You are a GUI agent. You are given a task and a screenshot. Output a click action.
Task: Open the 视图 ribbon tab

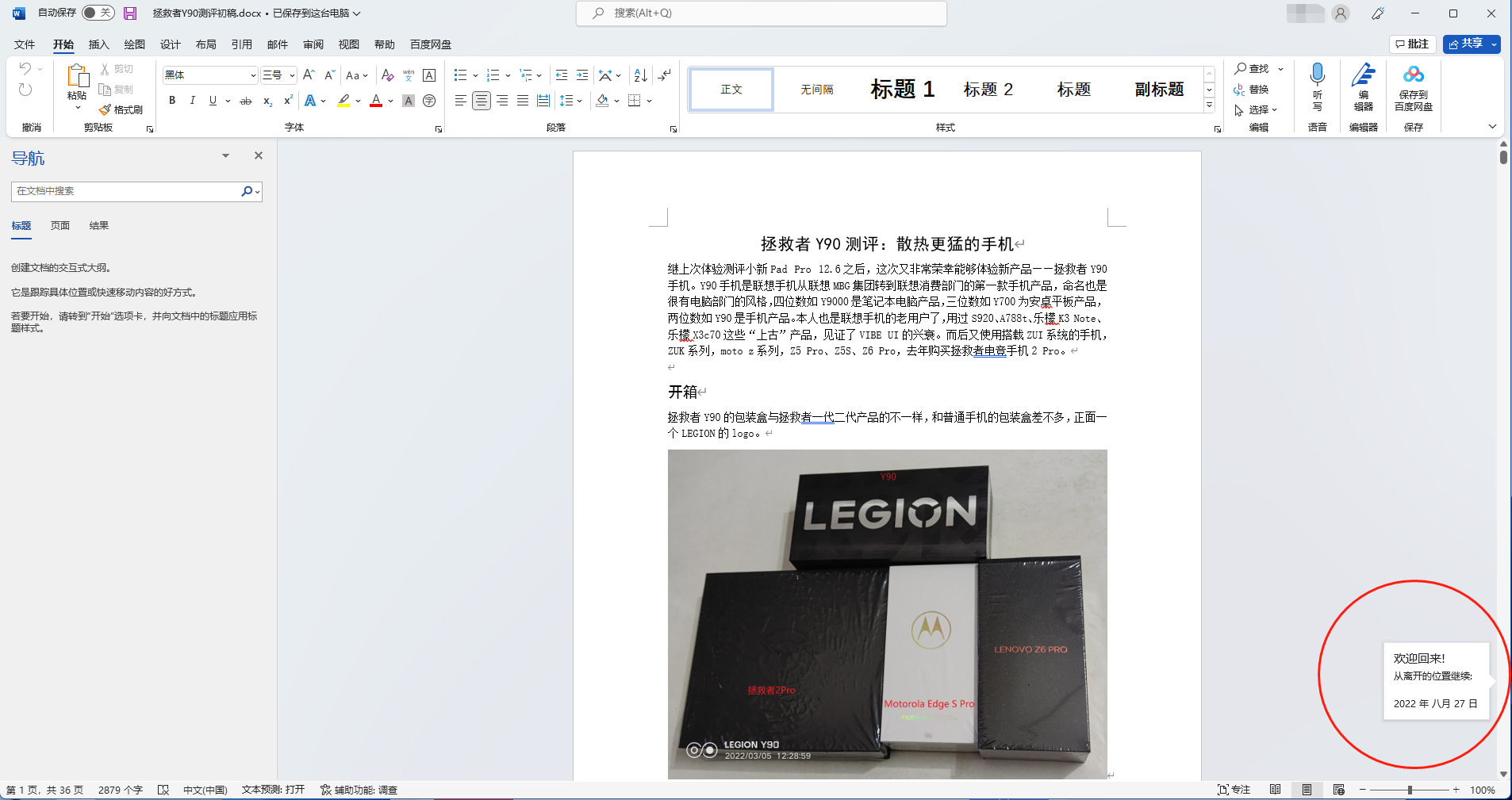(x=349, y=44)
